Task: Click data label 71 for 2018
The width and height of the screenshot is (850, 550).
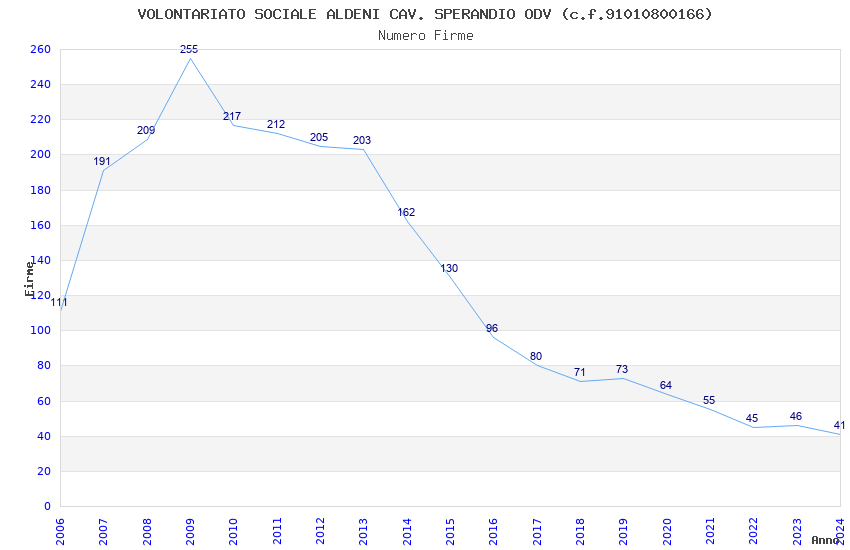Action: point(579,373)
